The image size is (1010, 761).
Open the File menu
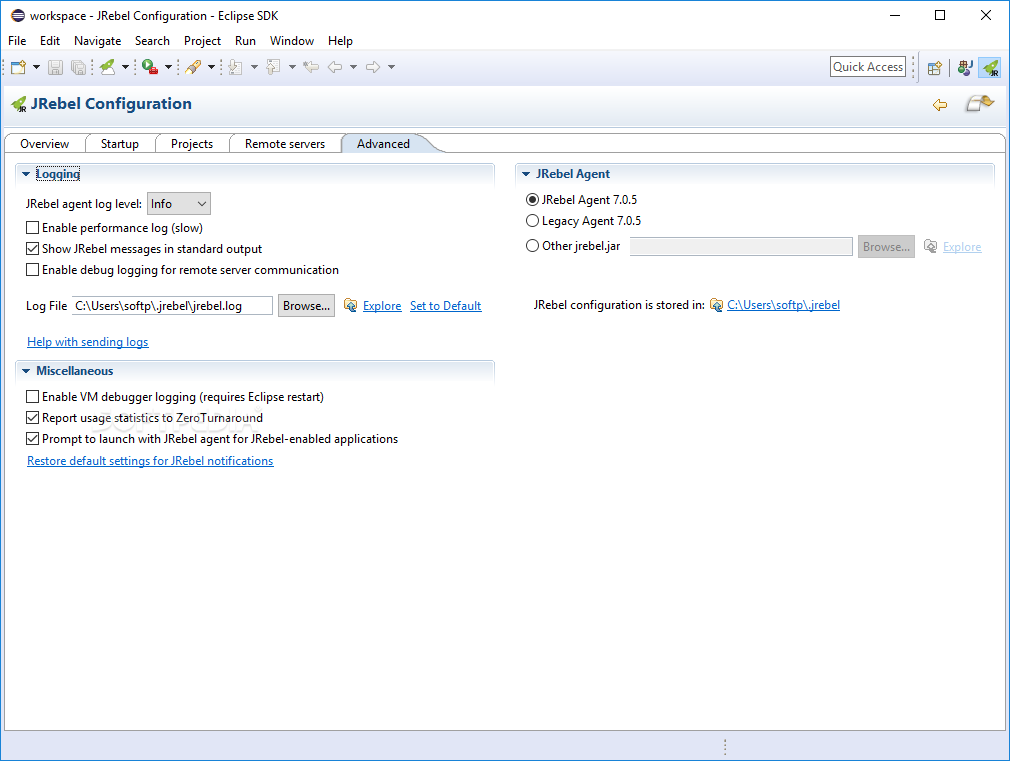[x=17, y=41]
